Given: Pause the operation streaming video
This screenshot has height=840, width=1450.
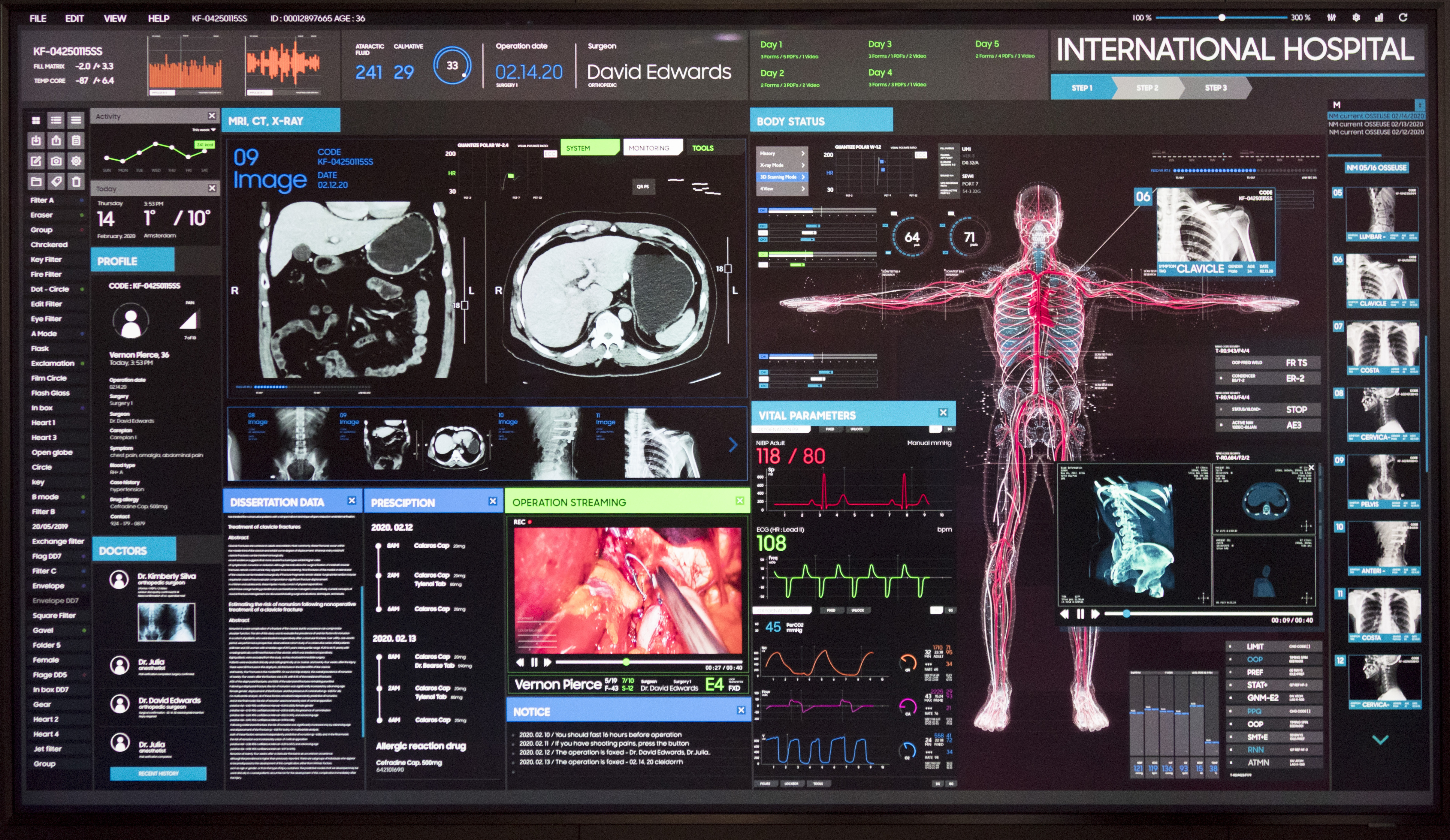Looking at the screenshot, I should 534,663.
